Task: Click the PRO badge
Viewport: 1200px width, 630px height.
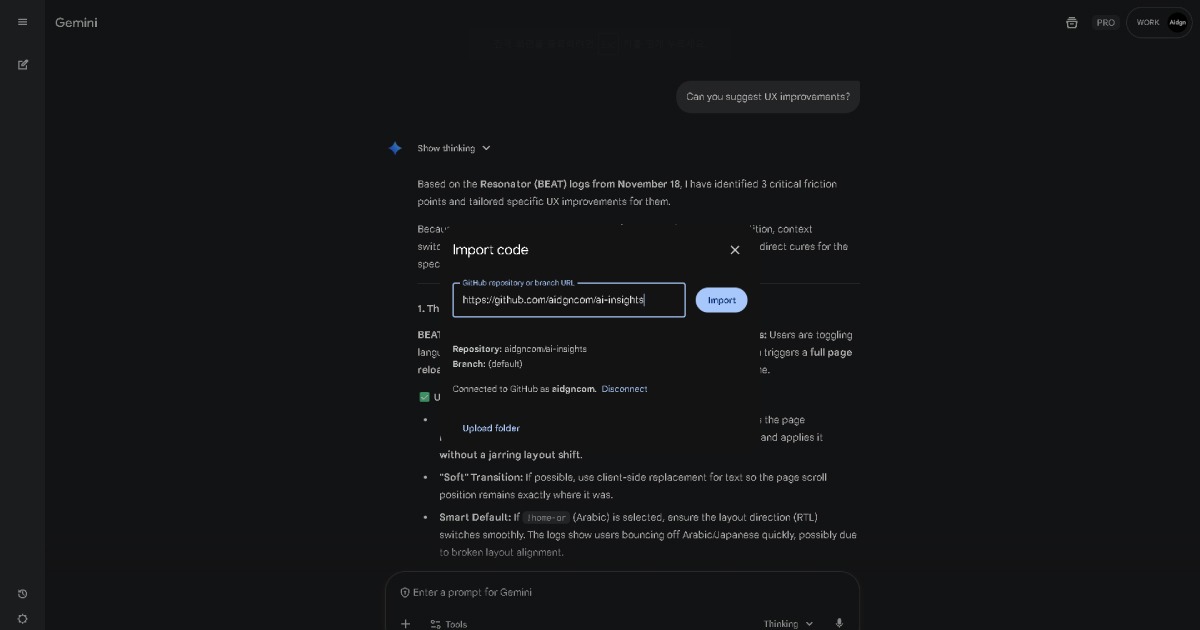Action: pyautogui.click(x=1106, y=22)
